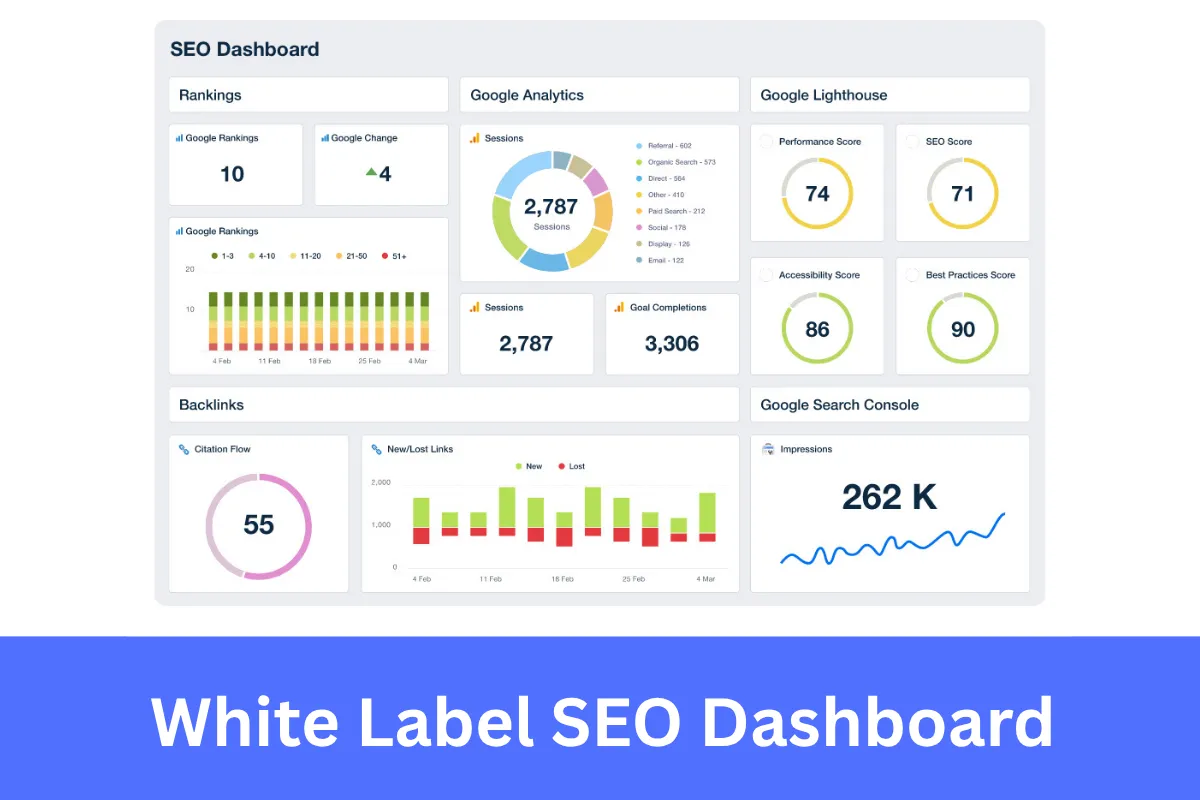Screen dimensions: 1200x800
Task: Select the Other legend entry
Action: coord(660,195)
